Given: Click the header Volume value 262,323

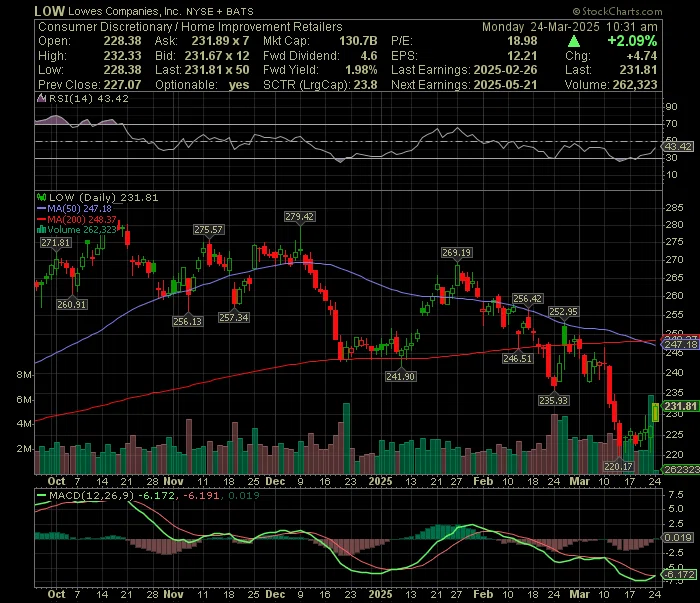Looking at the screenshot, I should click(635, 85).
